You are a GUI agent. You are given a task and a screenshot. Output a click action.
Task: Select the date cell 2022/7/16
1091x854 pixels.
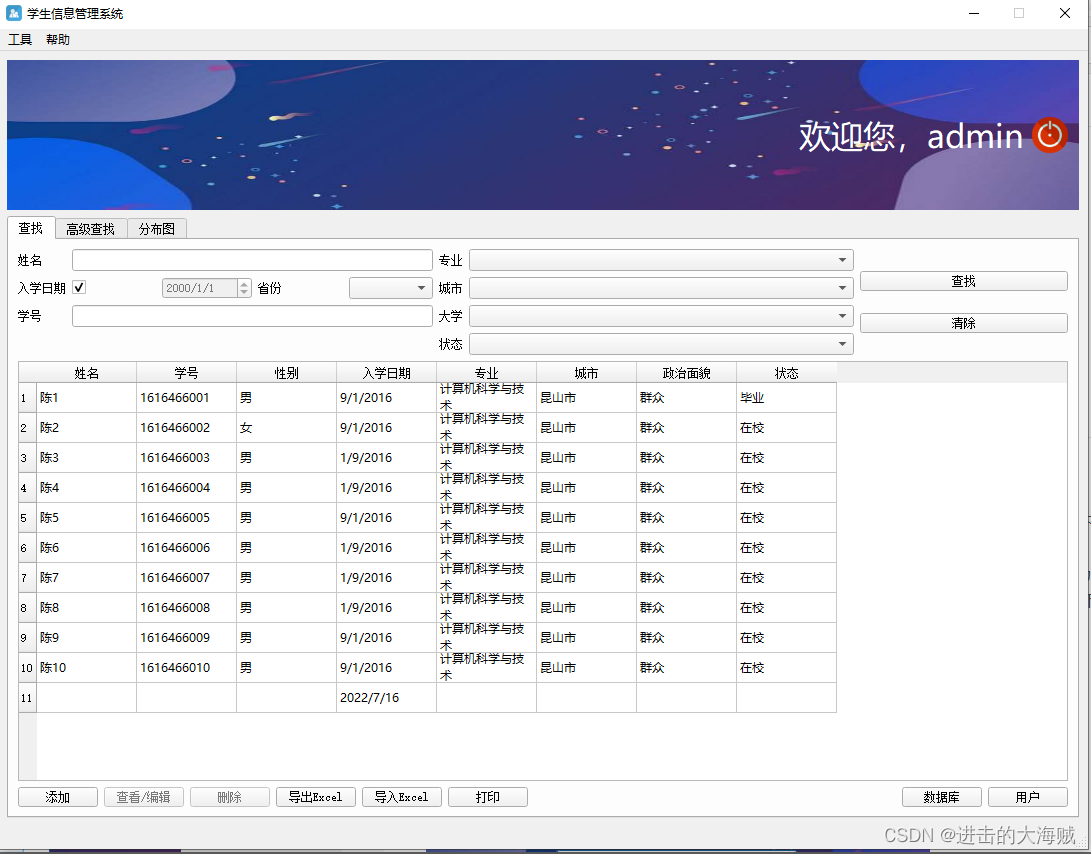click(386, 697)
